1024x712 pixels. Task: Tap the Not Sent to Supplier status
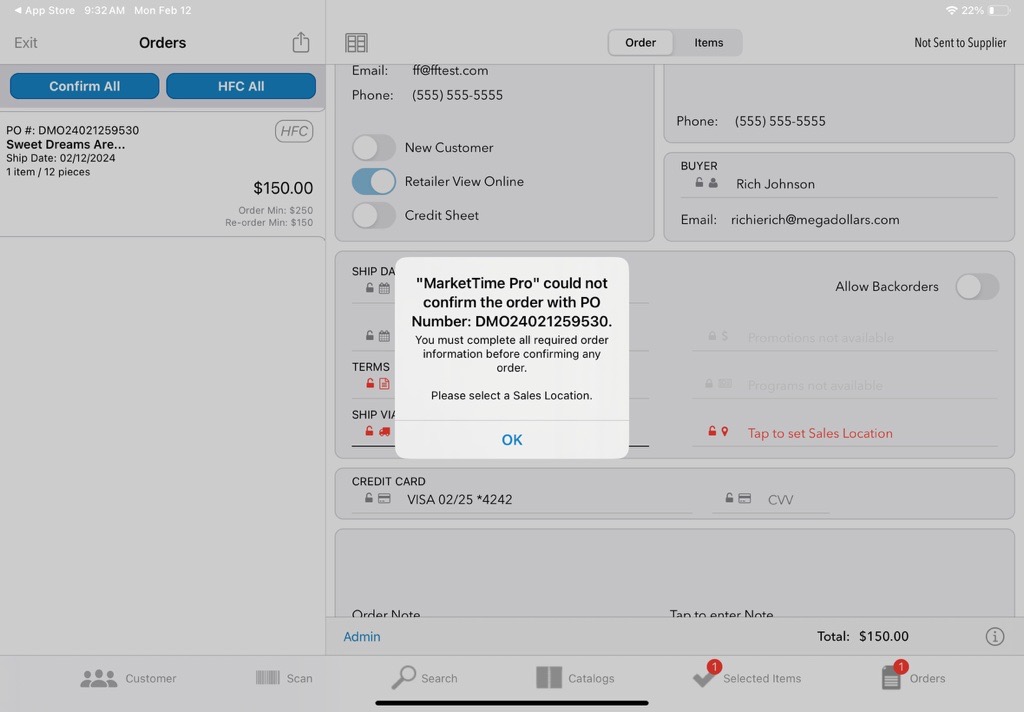(x=960, y=42)
